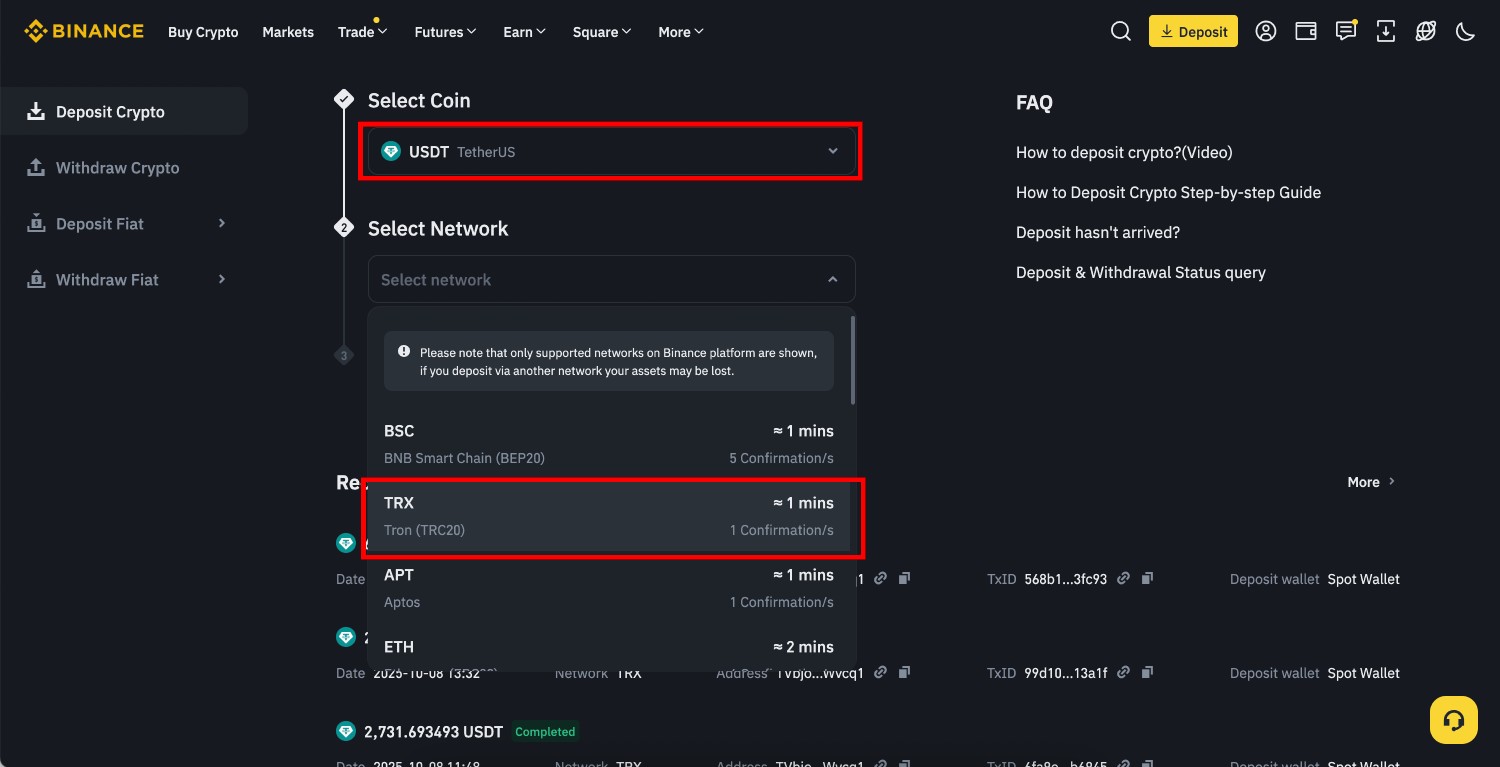
Task: Click More beside recent deposits
Action: [x=1371, y=482]
